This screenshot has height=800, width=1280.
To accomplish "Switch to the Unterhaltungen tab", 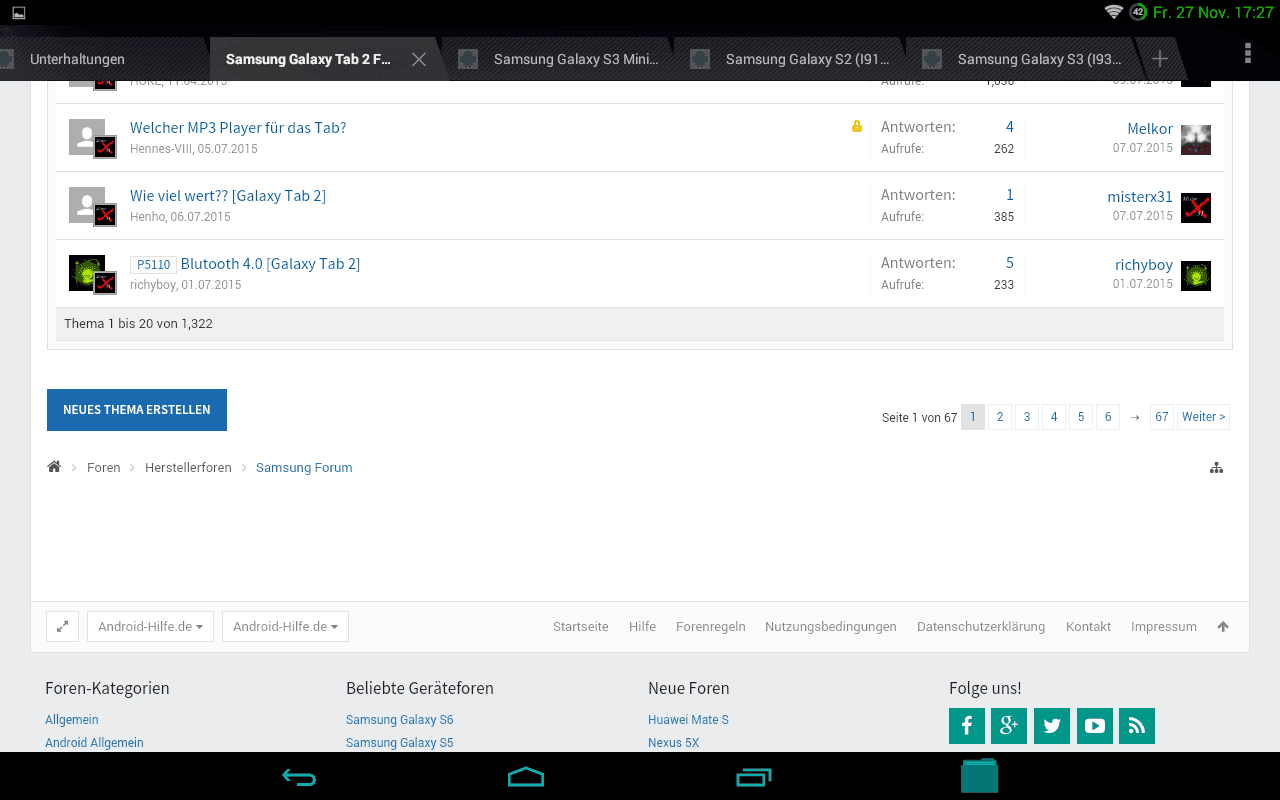I will [77, 60].
